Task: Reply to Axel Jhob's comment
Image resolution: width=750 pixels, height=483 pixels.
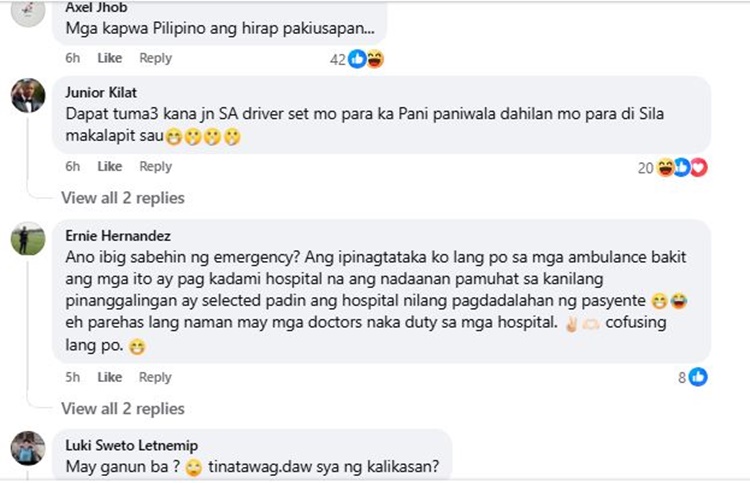Action: [x=155, y=58]
